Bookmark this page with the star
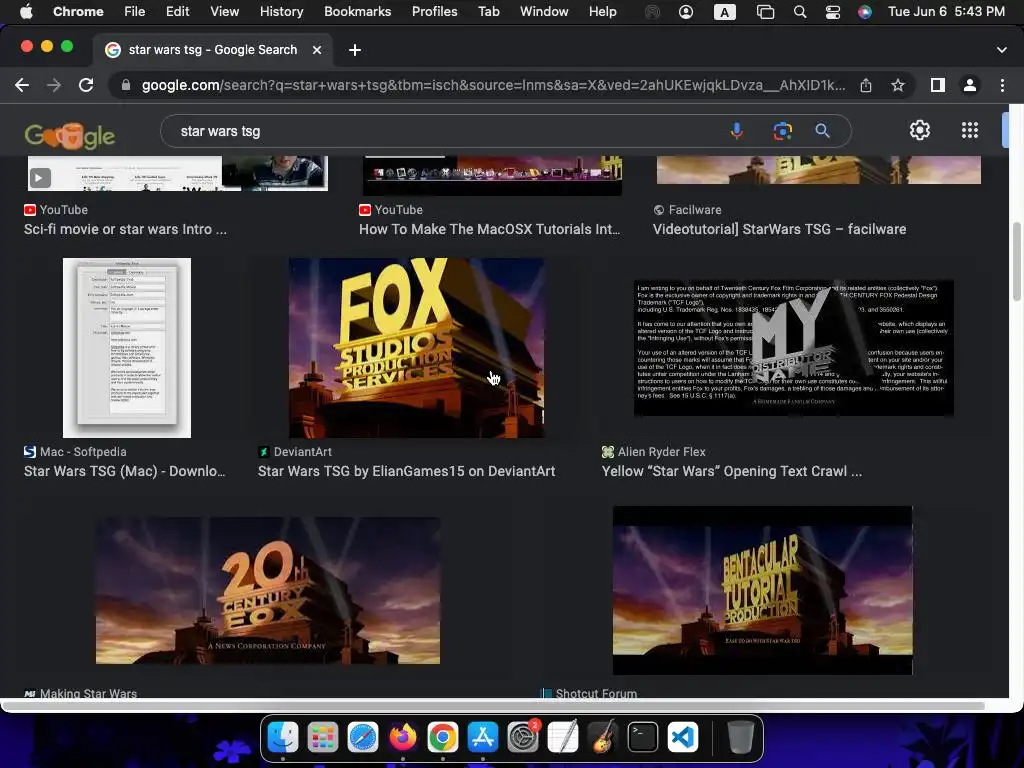Image resolution: width=1024 pixels, height=768 pixels. [x=898, y=86]
